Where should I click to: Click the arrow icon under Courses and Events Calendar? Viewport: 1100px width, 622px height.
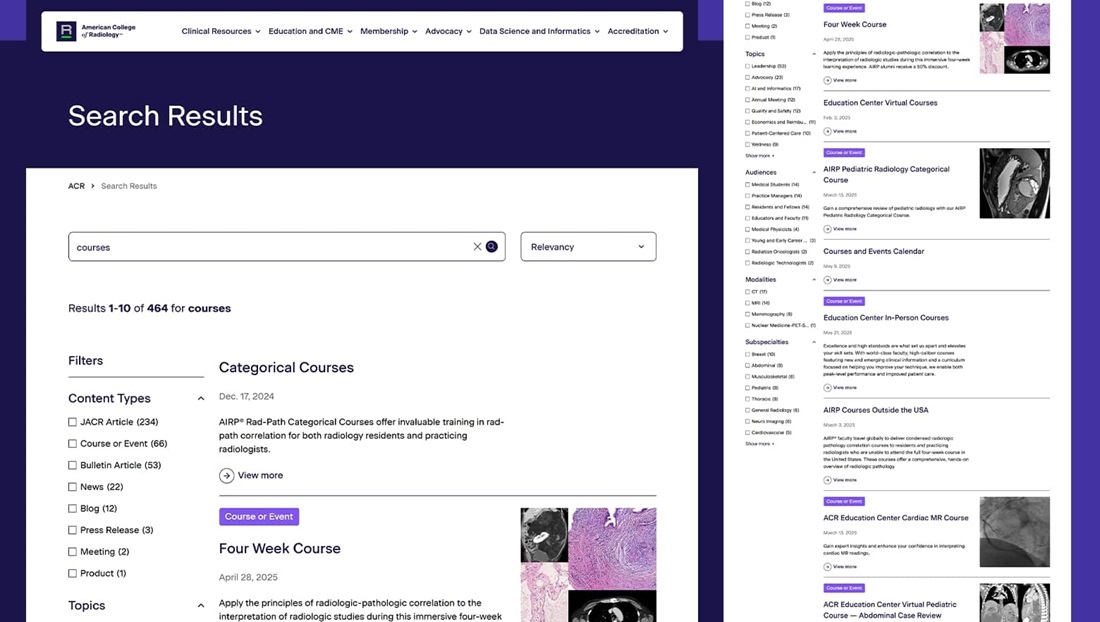pos(827,280)
